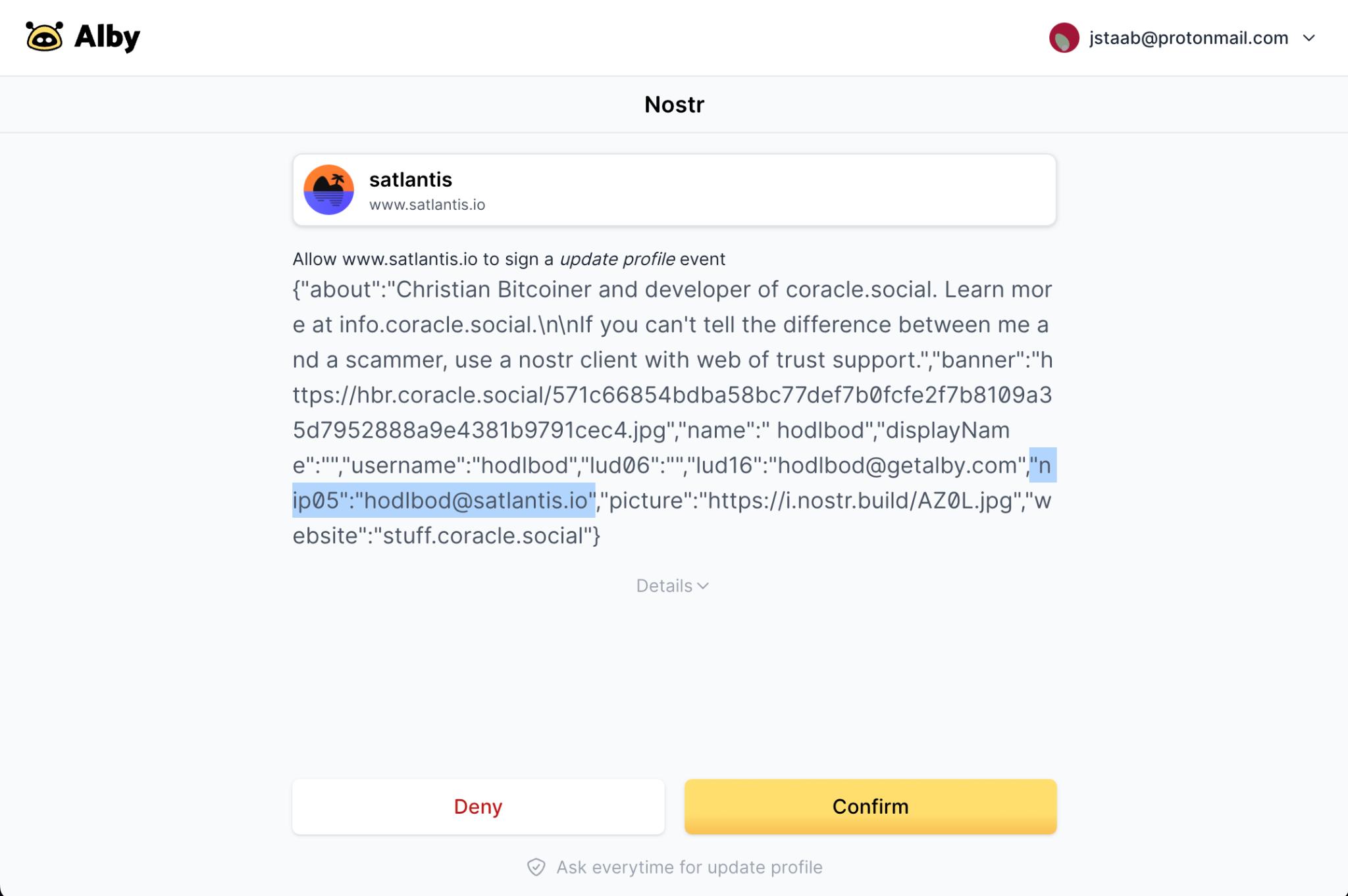
Task: Click the satlantis site name
Action: click(x=411, y=180)
